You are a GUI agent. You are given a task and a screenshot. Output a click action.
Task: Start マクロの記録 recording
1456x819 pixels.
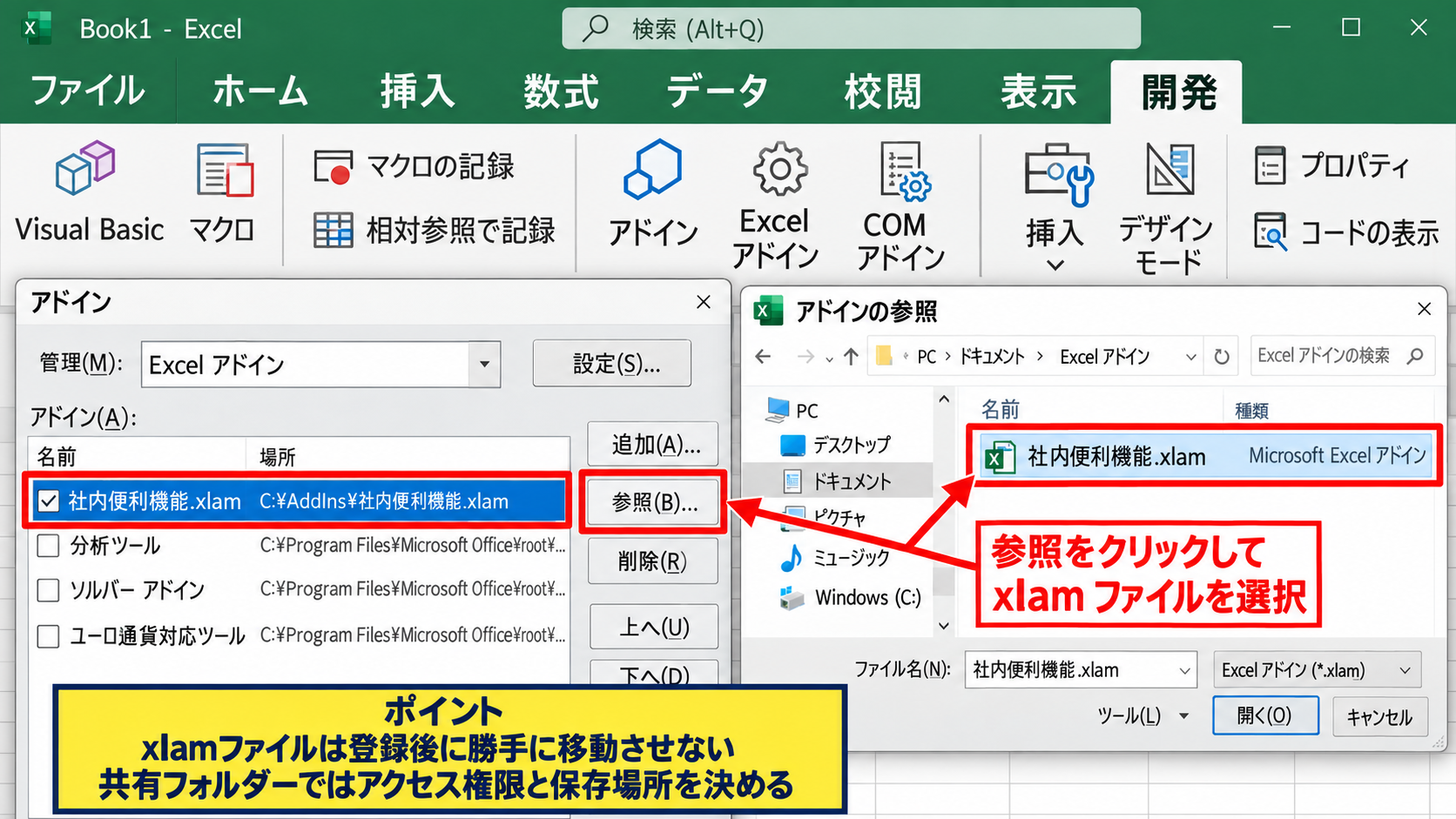415,166
